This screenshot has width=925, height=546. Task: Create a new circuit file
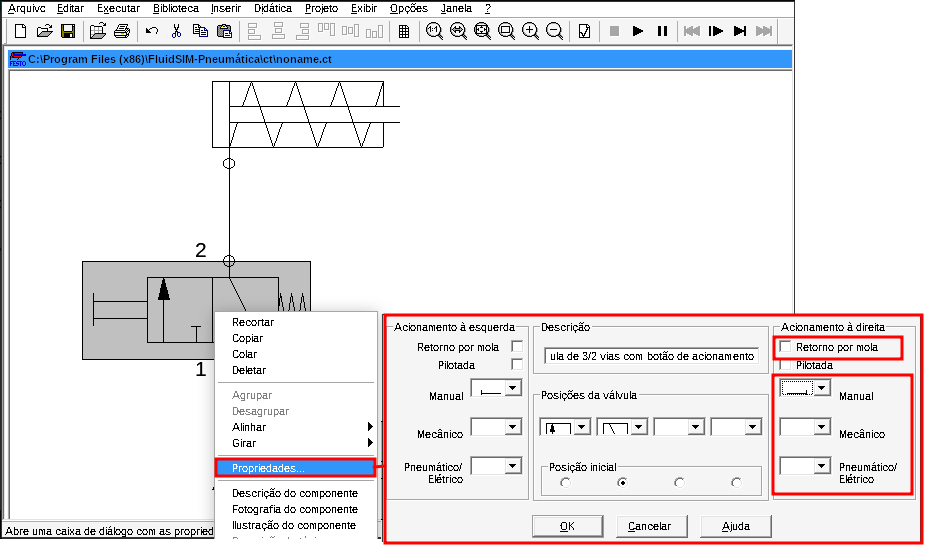(21, 31)
